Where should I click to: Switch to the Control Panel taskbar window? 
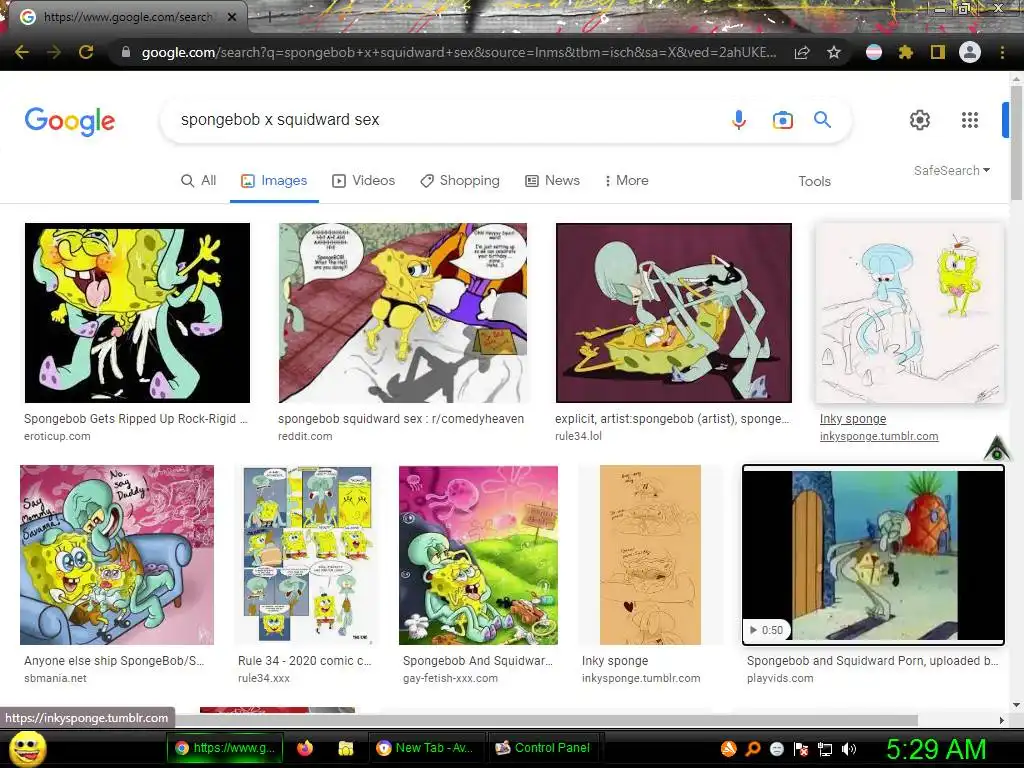point(543,748)
